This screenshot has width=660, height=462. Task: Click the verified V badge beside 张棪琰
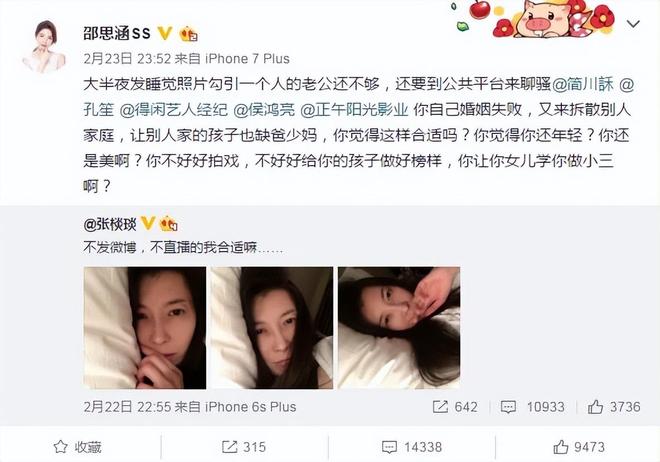click(148, 223)
